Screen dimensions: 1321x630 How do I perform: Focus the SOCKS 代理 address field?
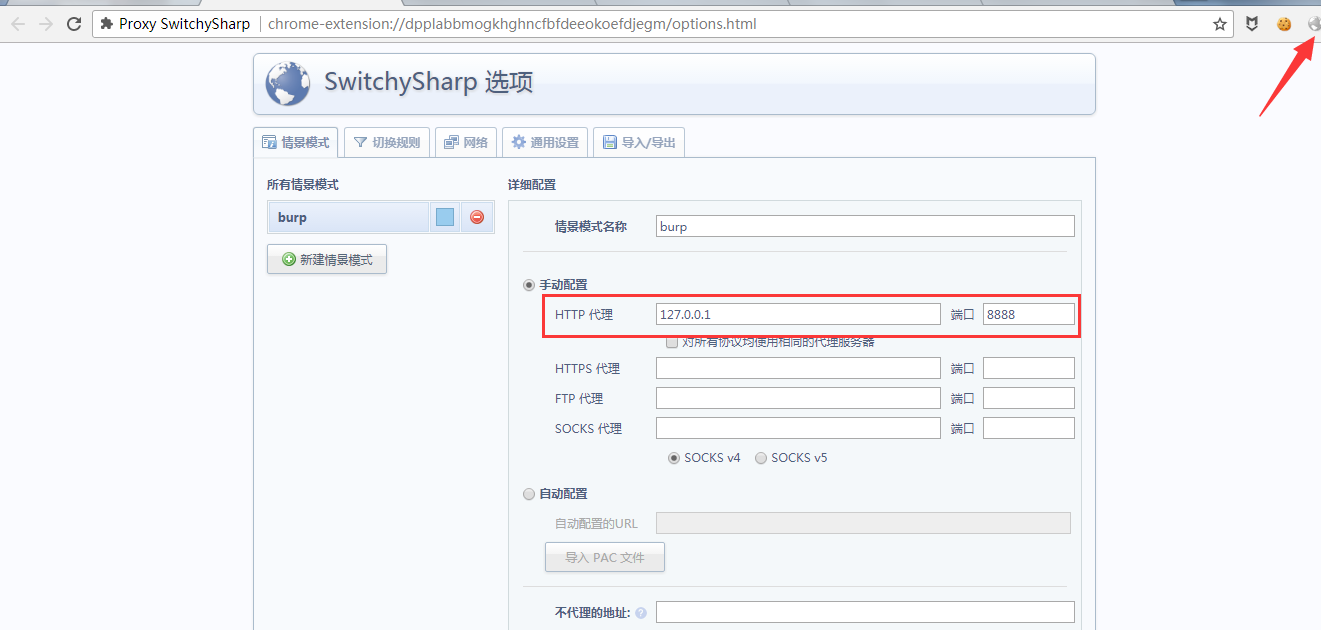click(798, 428)
